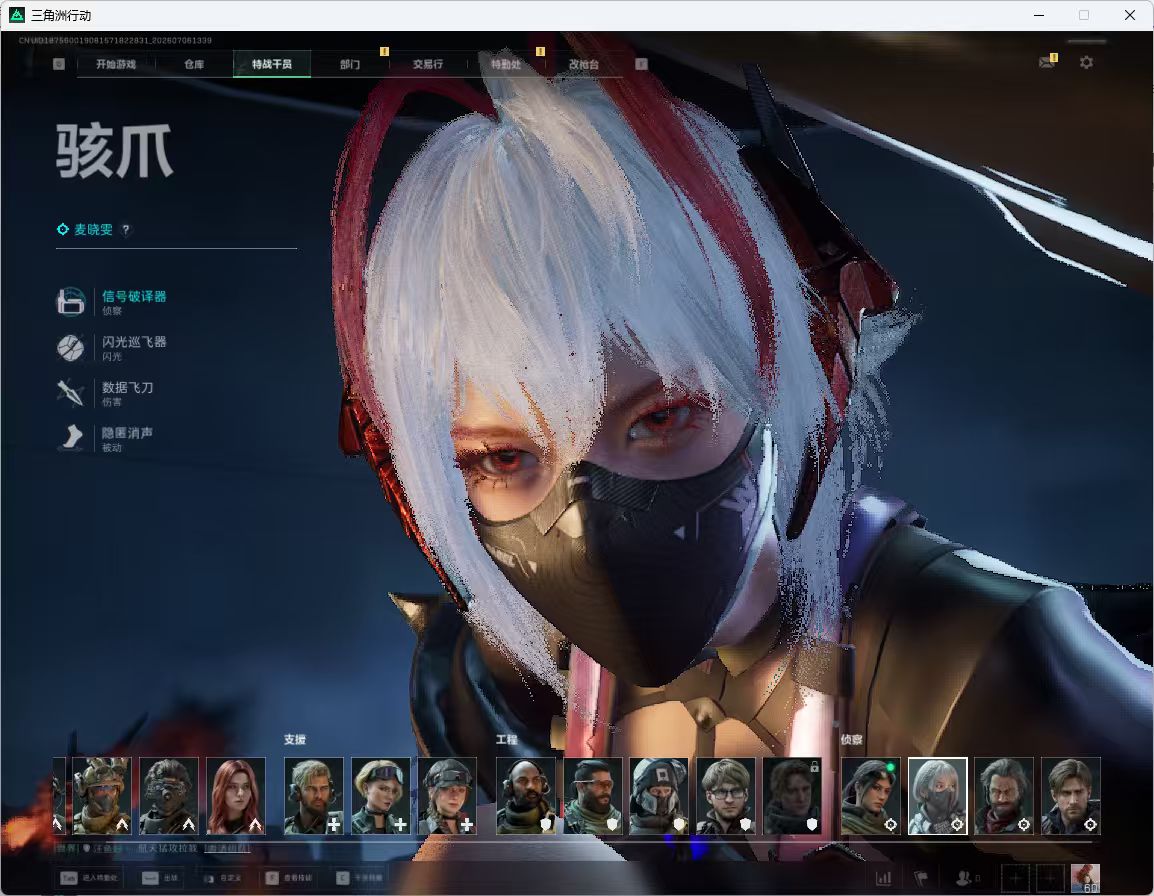This screenshot has height=896, width=1154.
Task: Select the 特战干员 tab
Action: (272, 64)
